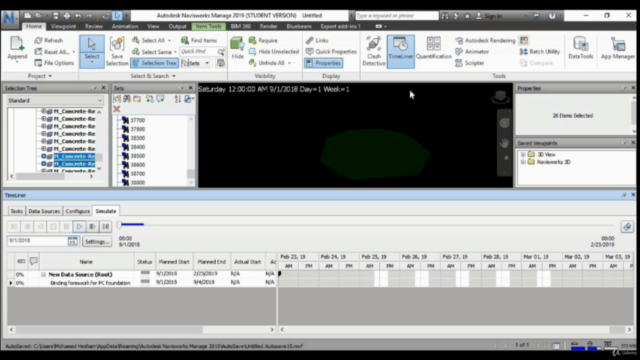Toggle the Properties panel button

[x=324, y=63]
